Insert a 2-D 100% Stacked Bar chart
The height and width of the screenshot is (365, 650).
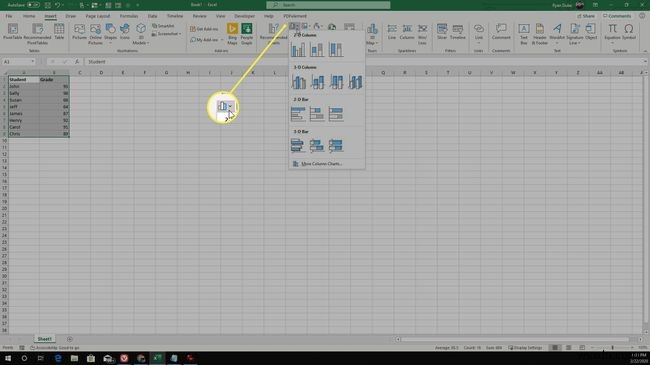coord(336,114)
